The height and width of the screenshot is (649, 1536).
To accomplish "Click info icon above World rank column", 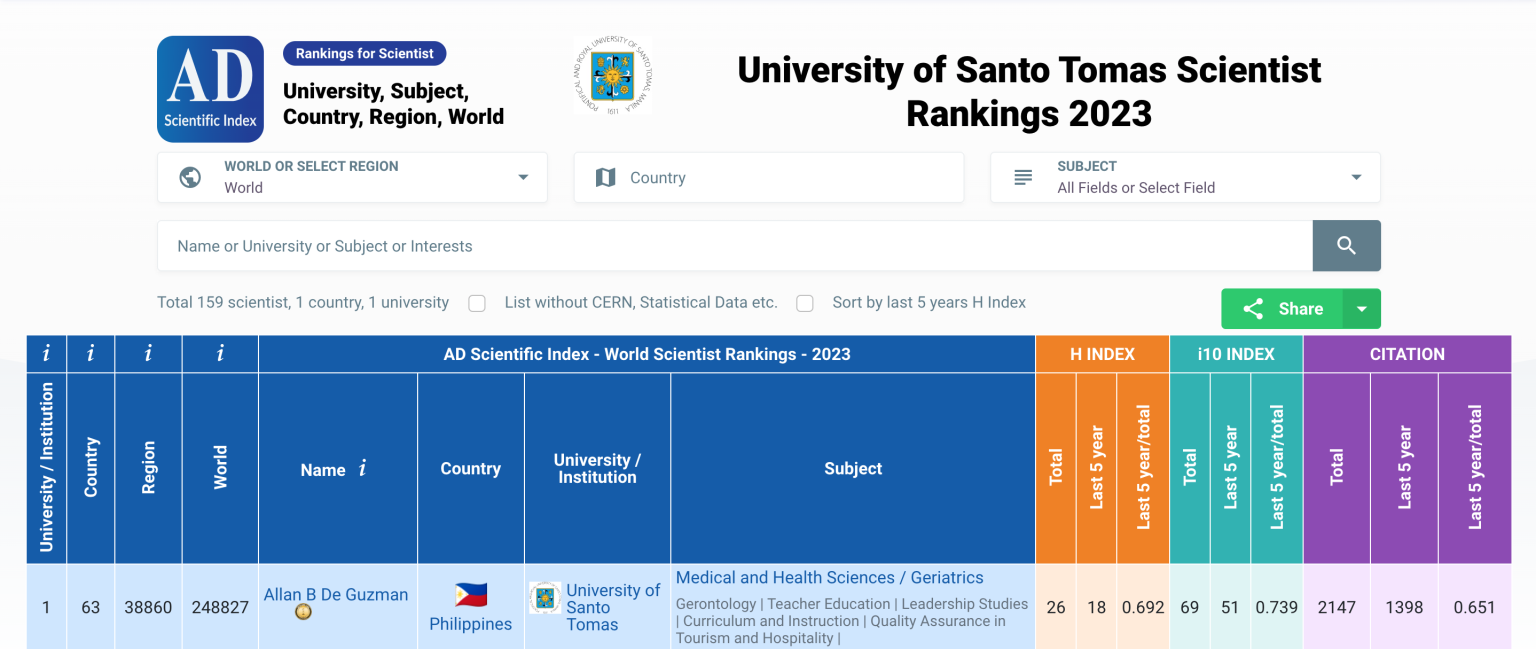I will [220, 354].
